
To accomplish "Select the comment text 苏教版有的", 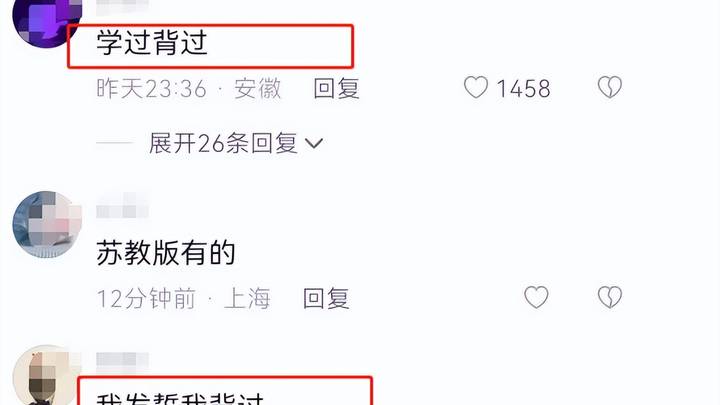I will coord(166,253).
